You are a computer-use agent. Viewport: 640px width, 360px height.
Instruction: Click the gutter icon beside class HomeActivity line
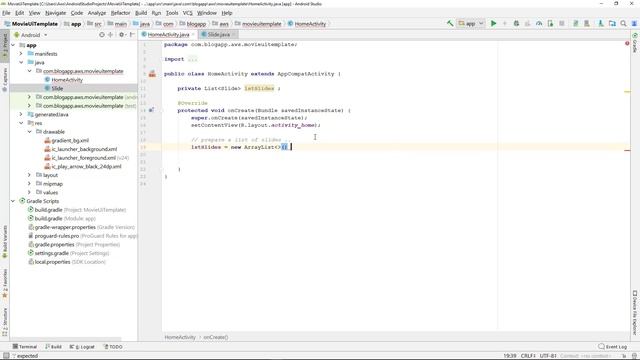(152, 74)
